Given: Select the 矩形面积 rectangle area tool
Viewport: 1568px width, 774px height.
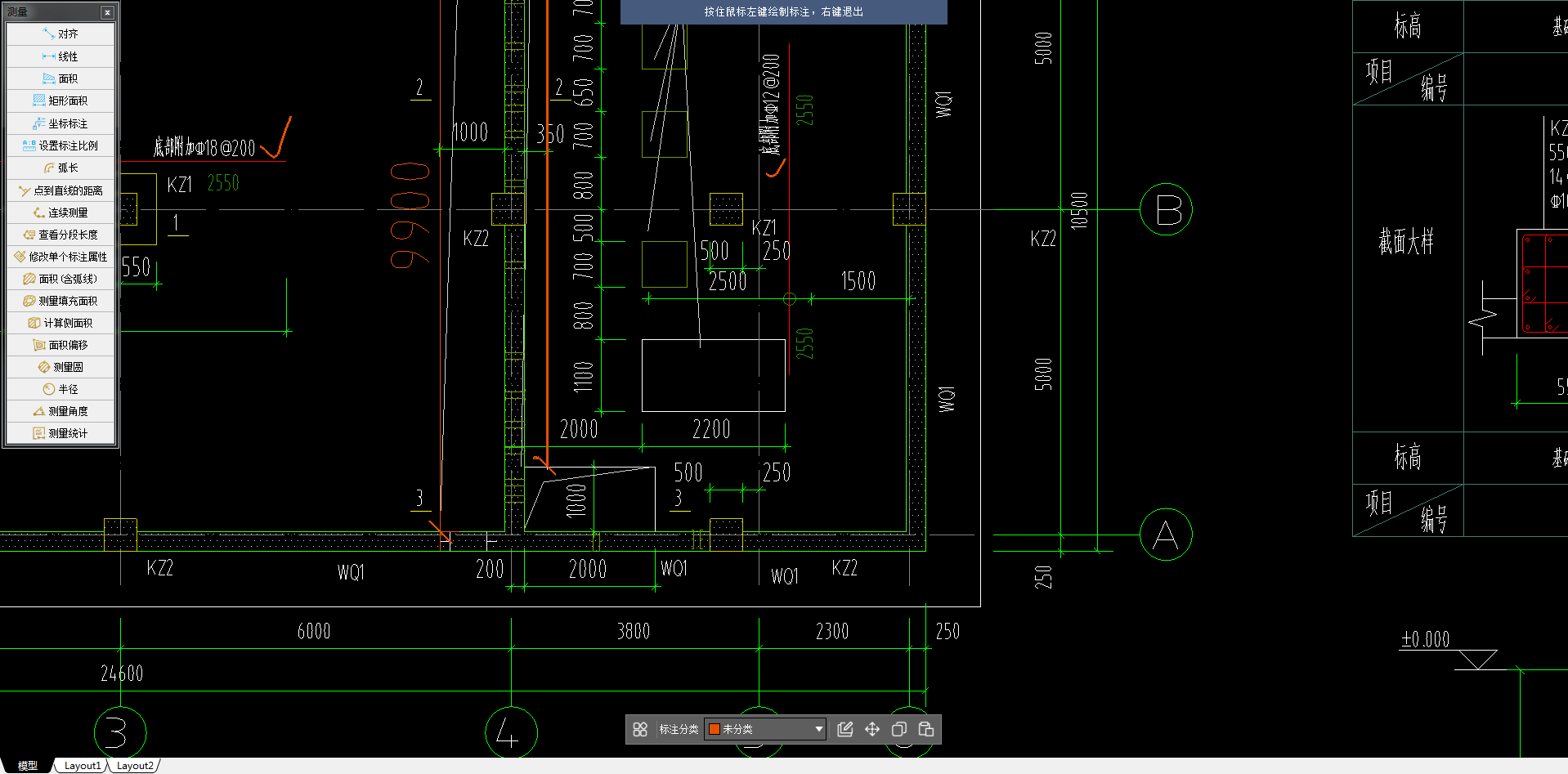Looking at the screenshot, I should (x=60, y=101).
